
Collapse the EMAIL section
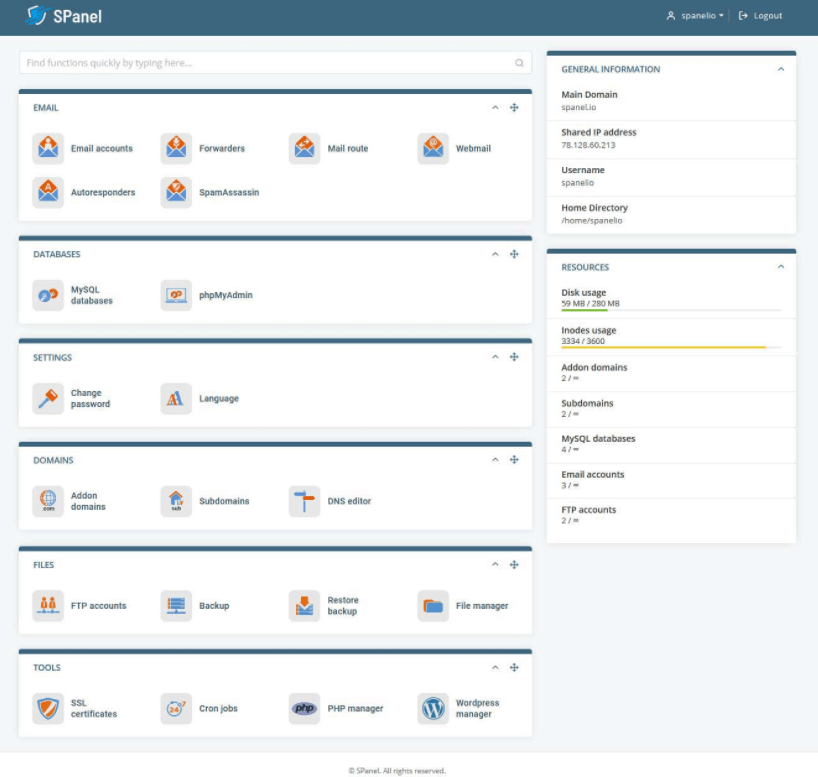click(x=494, y=107)
